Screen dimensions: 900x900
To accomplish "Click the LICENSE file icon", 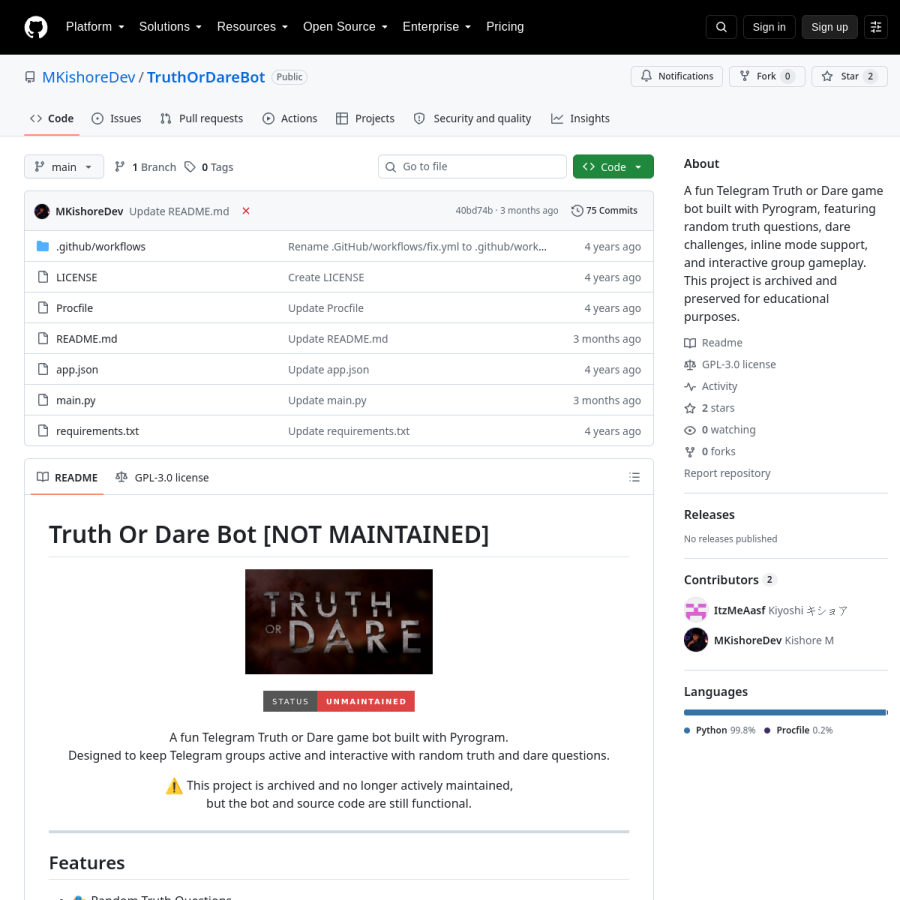I will [42, 277].
